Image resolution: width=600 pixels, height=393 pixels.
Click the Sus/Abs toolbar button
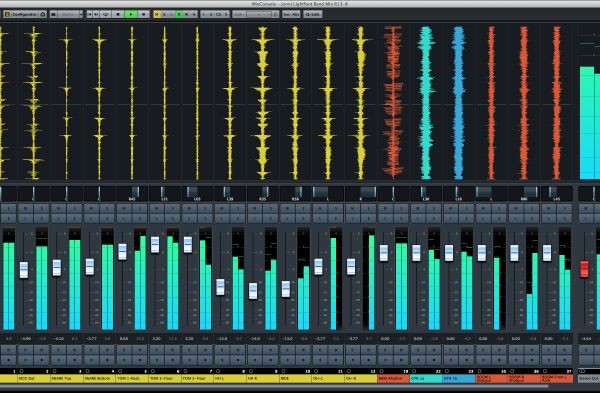(x=291, y=14)
